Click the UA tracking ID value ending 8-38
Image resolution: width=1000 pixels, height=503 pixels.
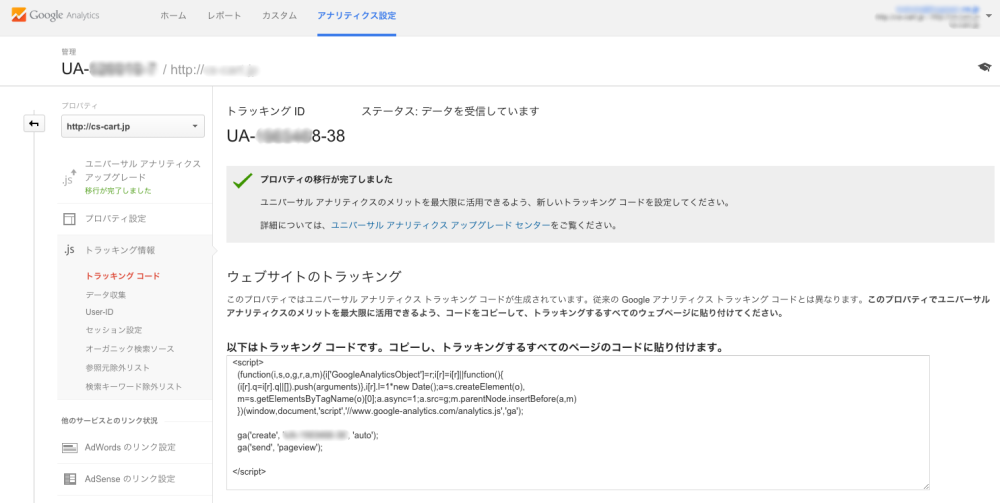(x=286, y=136)
